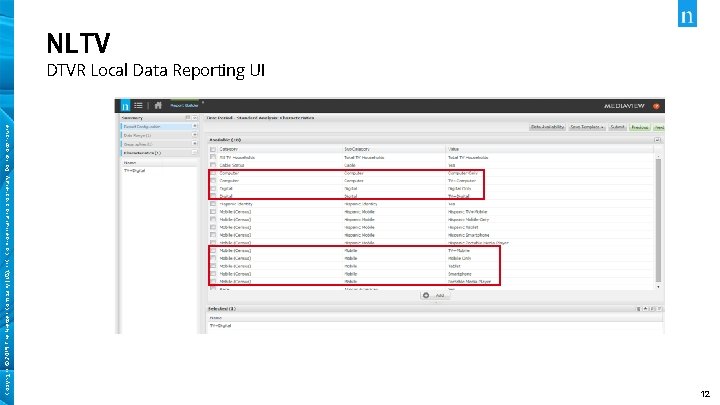
Task: Go to the home icon in the header
Action: pyautogui.click(x=158, y=106)
